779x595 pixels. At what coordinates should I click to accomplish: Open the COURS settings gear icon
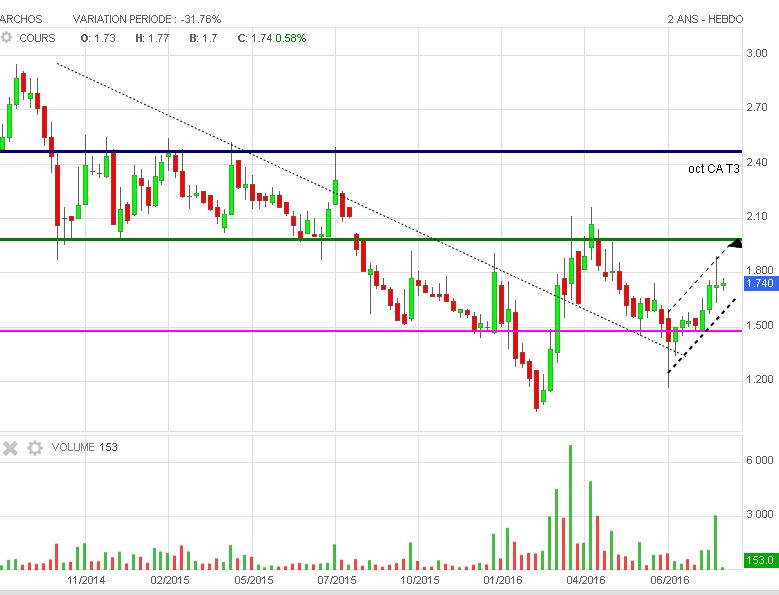(x=6, y=38)
